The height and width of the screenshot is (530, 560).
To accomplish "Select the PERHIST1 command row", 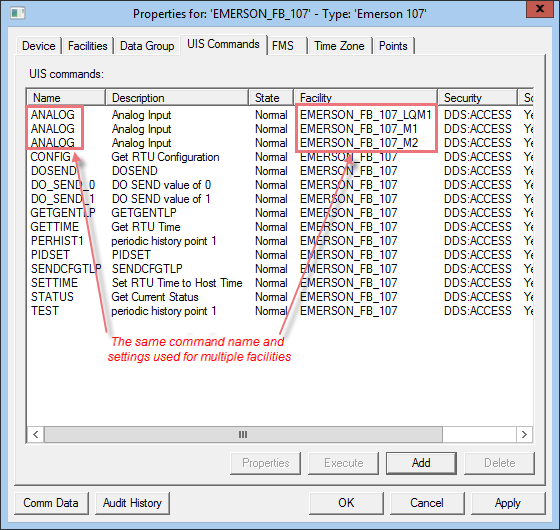I will tap(280, 241).
